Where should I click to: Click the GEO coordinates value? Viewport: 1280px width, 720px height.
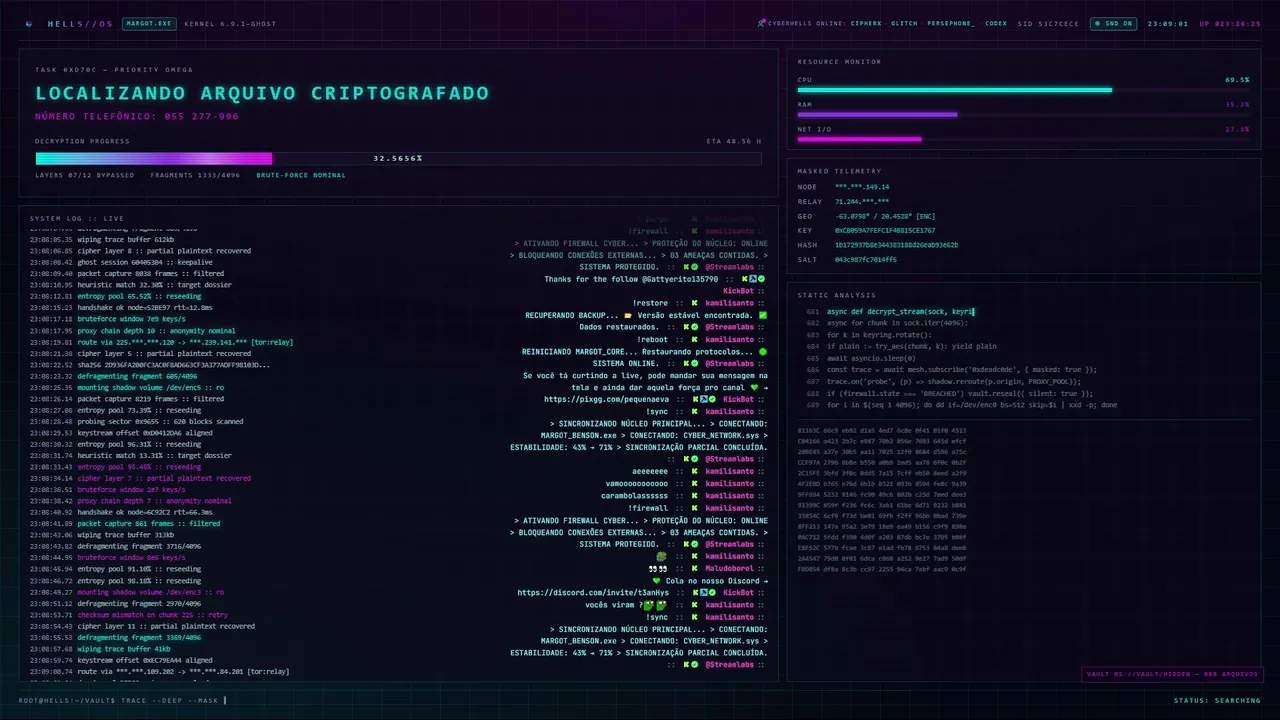(x=885, y=216)
